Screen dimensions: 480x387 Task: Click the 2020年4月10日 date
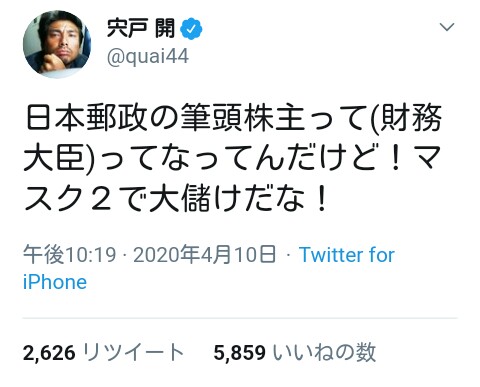tap(205, 255)
